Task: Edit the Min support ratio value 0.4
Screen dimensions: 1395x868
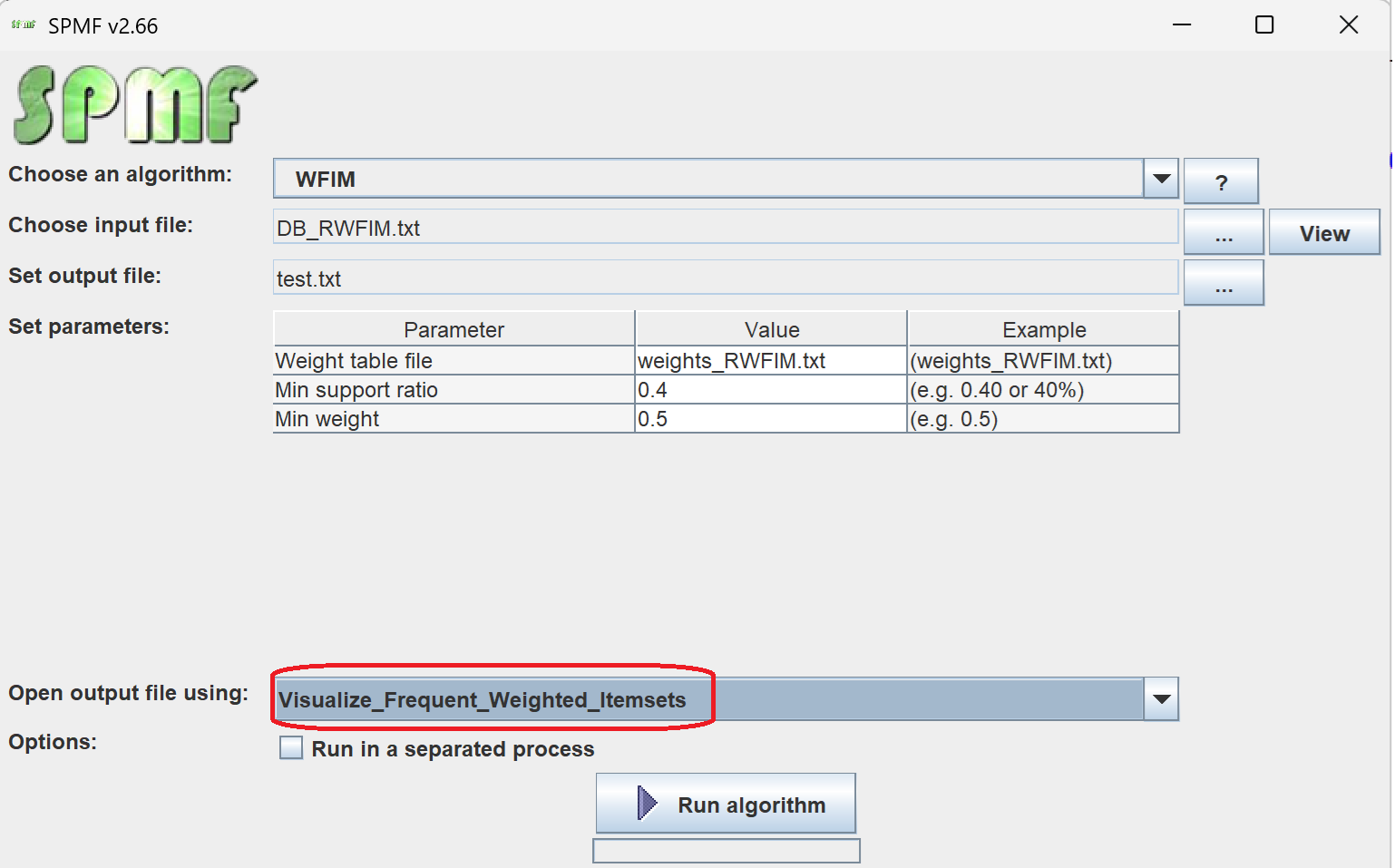Action: pyautogui.click(x=771, y=390)
